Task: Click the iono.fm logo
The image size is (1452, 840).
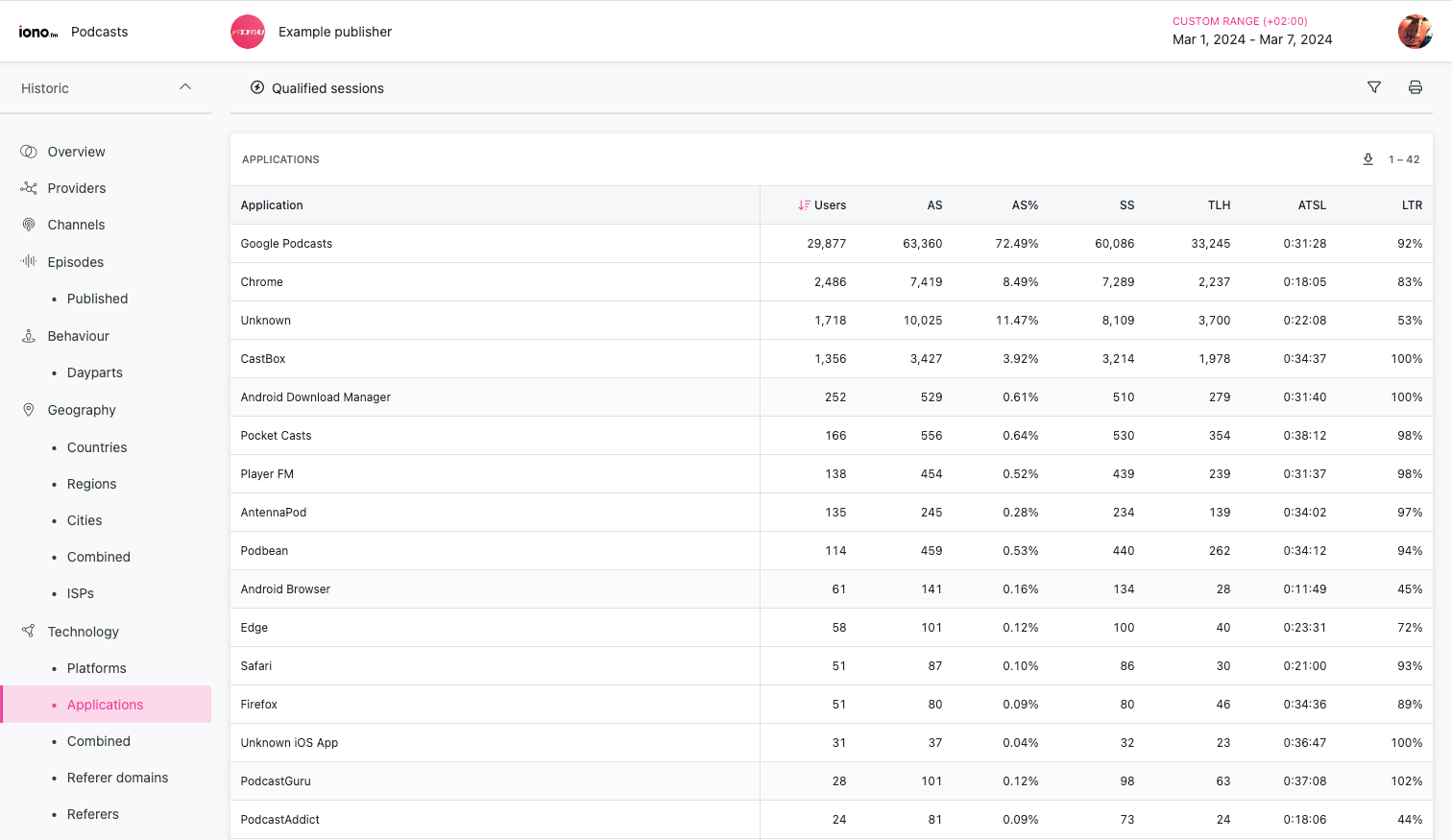Action: coord(38,32)
